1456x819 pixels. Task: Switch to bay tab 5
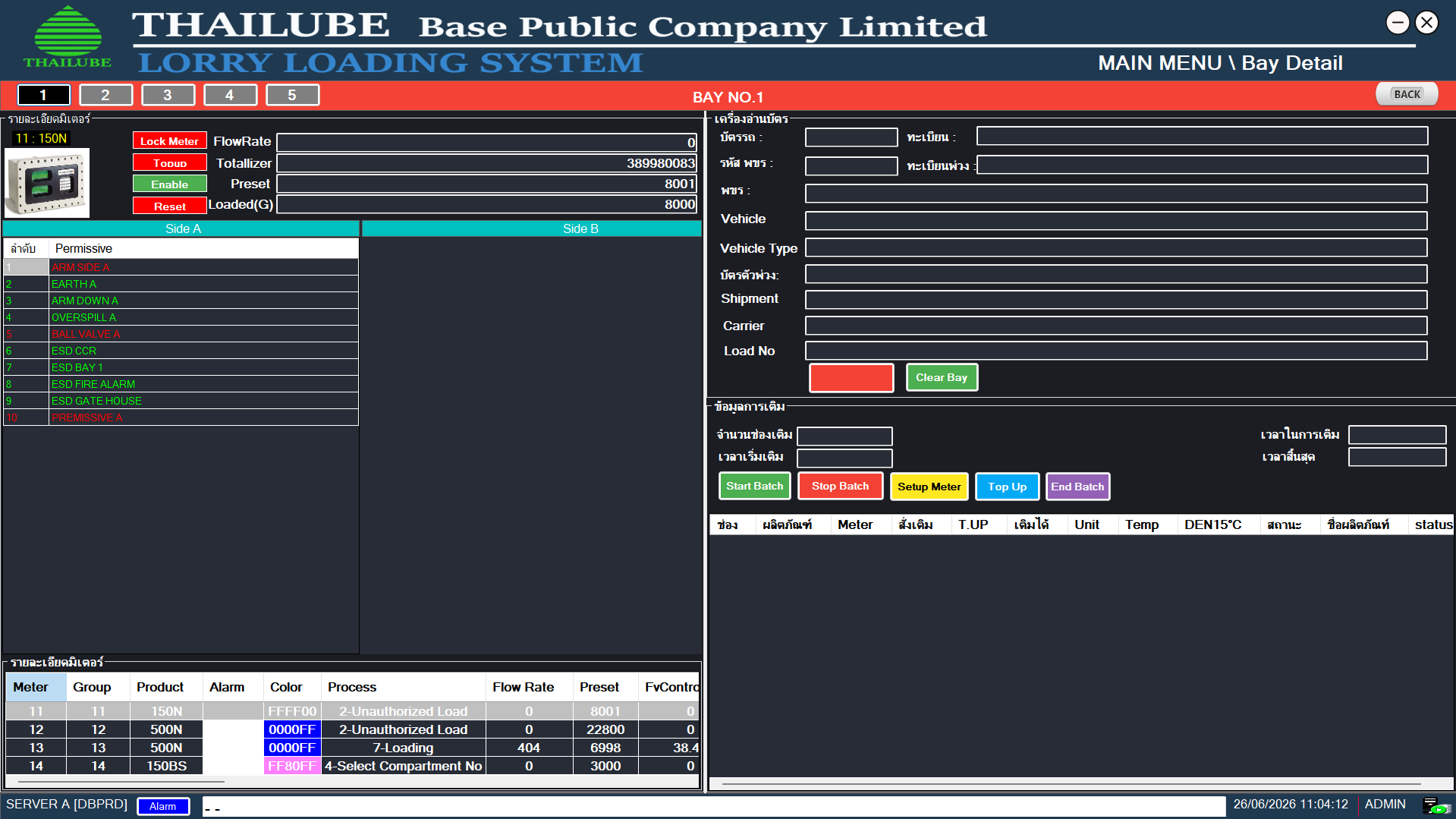point(293,95)
